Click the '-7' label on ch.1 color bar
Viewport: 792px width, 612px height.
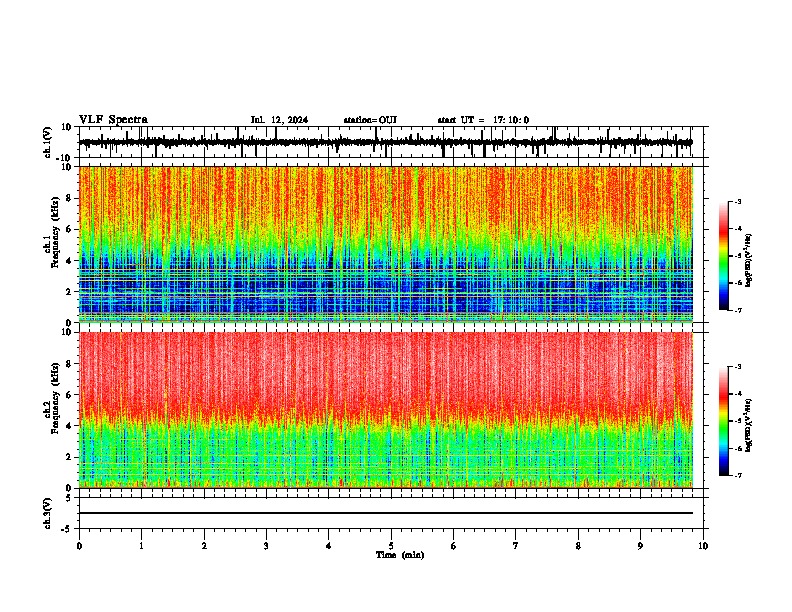click(738, 310)
